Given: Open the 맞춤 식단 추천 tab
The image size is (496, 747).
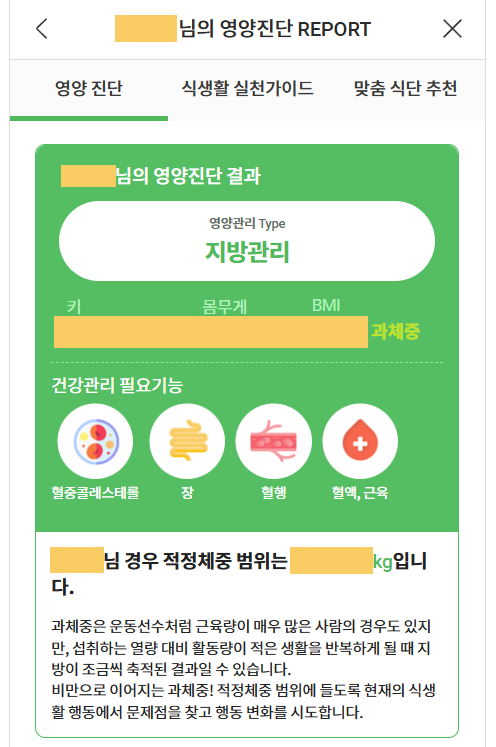Looking at the screenshot, I should 405,89.
